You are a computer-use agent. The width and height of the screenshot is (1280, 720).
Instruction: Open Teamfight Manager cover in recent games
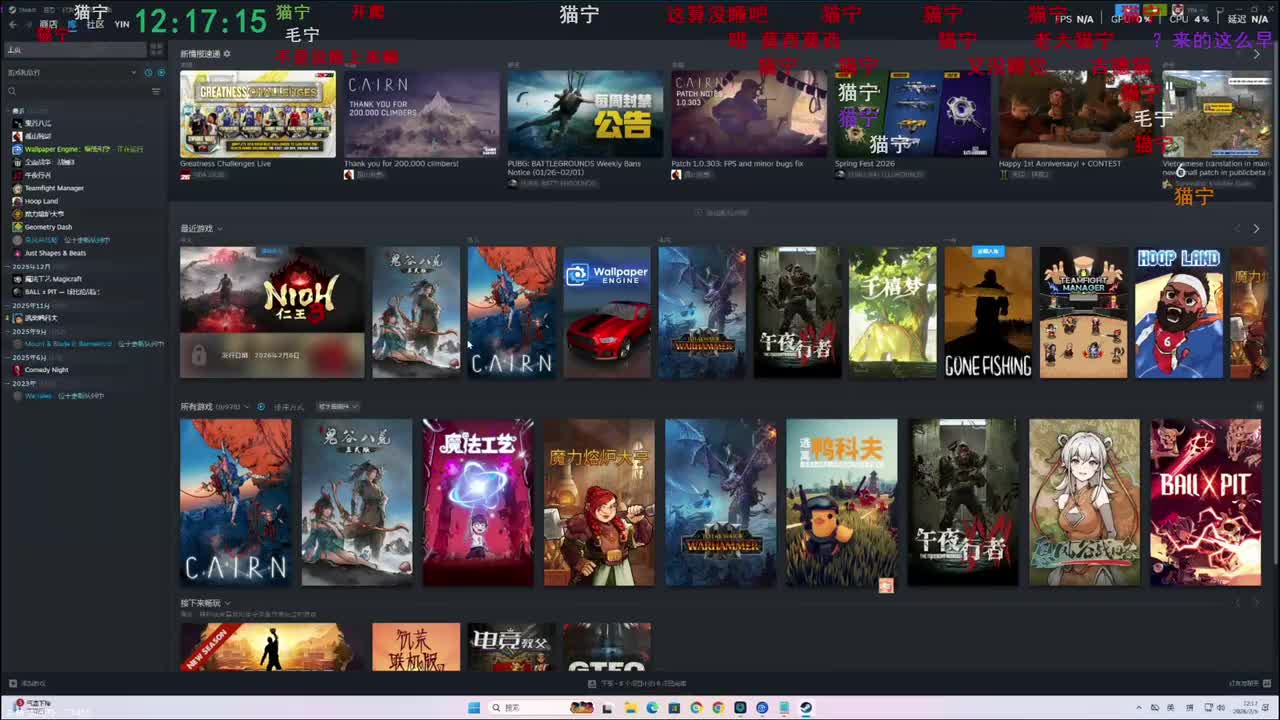click(1083, 313)
